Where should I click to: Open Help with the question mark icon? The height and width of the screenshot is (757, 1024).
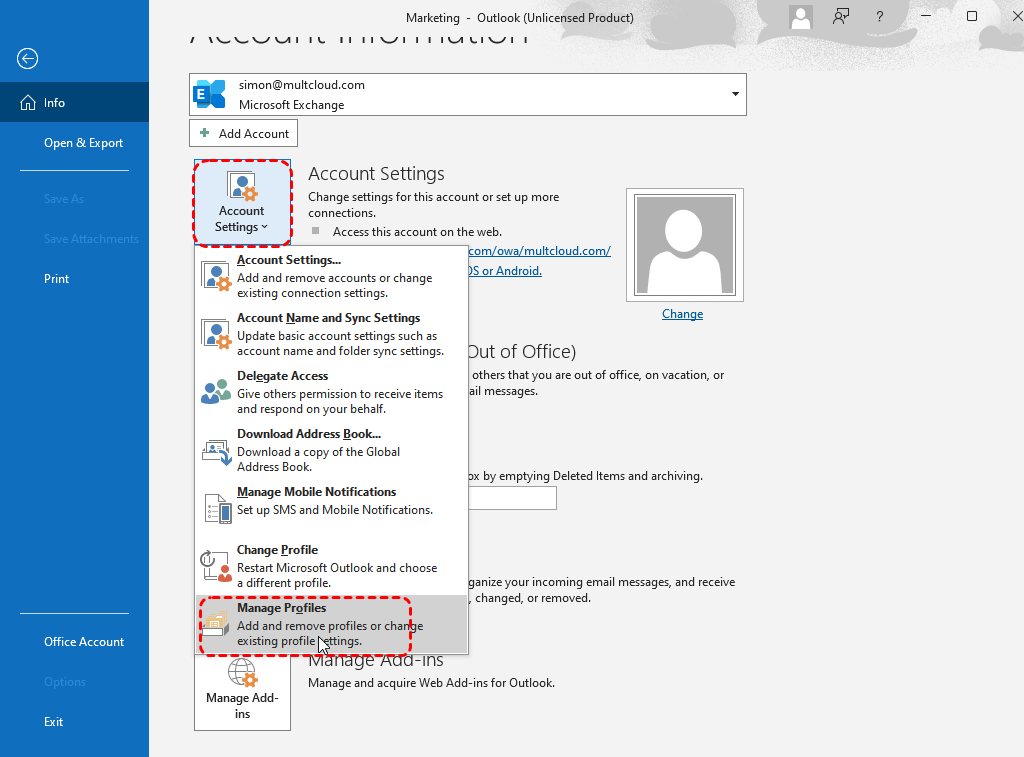(880, 17)
